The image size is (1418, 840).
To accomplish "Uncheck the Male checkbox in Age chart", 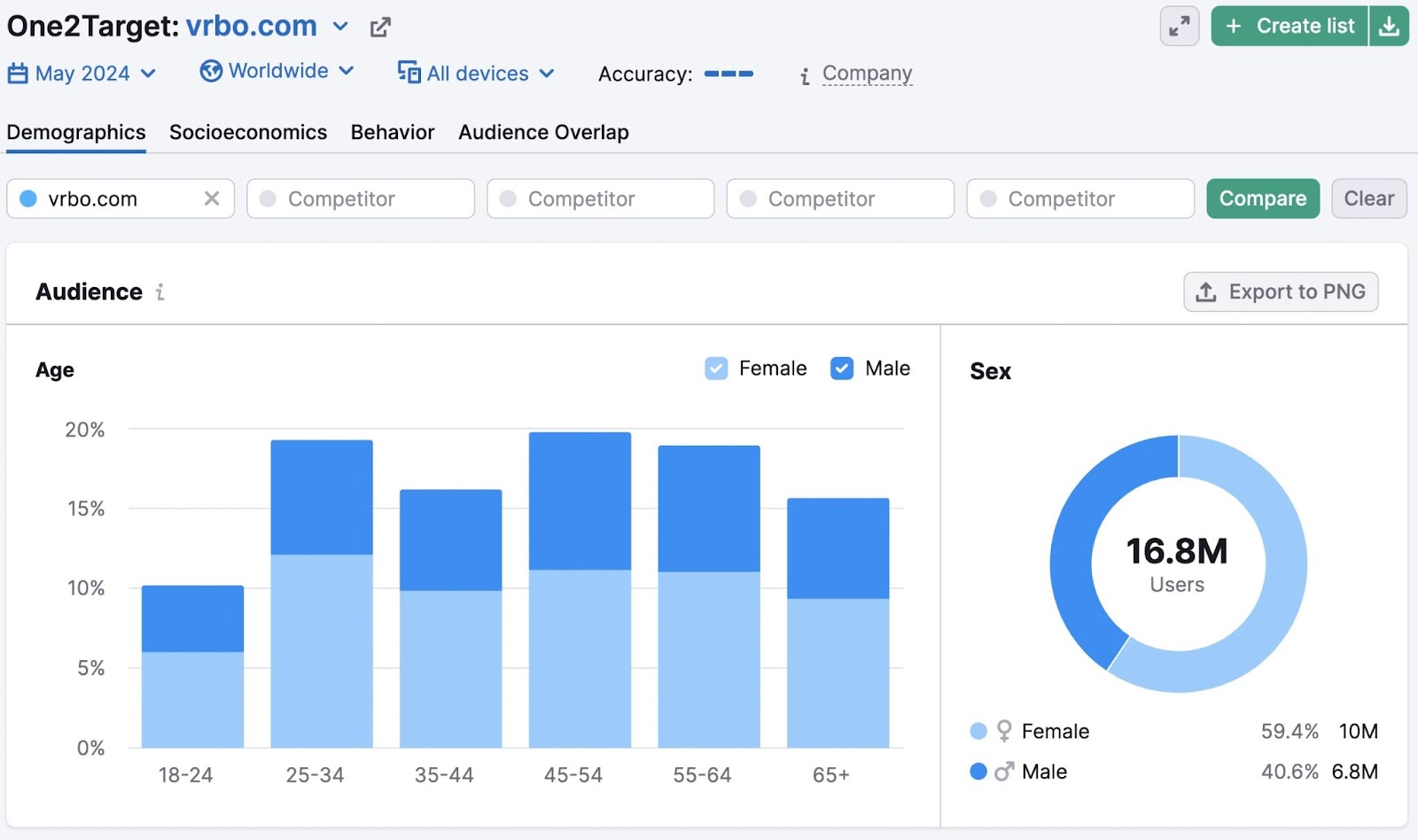I will tap(842, 369).
